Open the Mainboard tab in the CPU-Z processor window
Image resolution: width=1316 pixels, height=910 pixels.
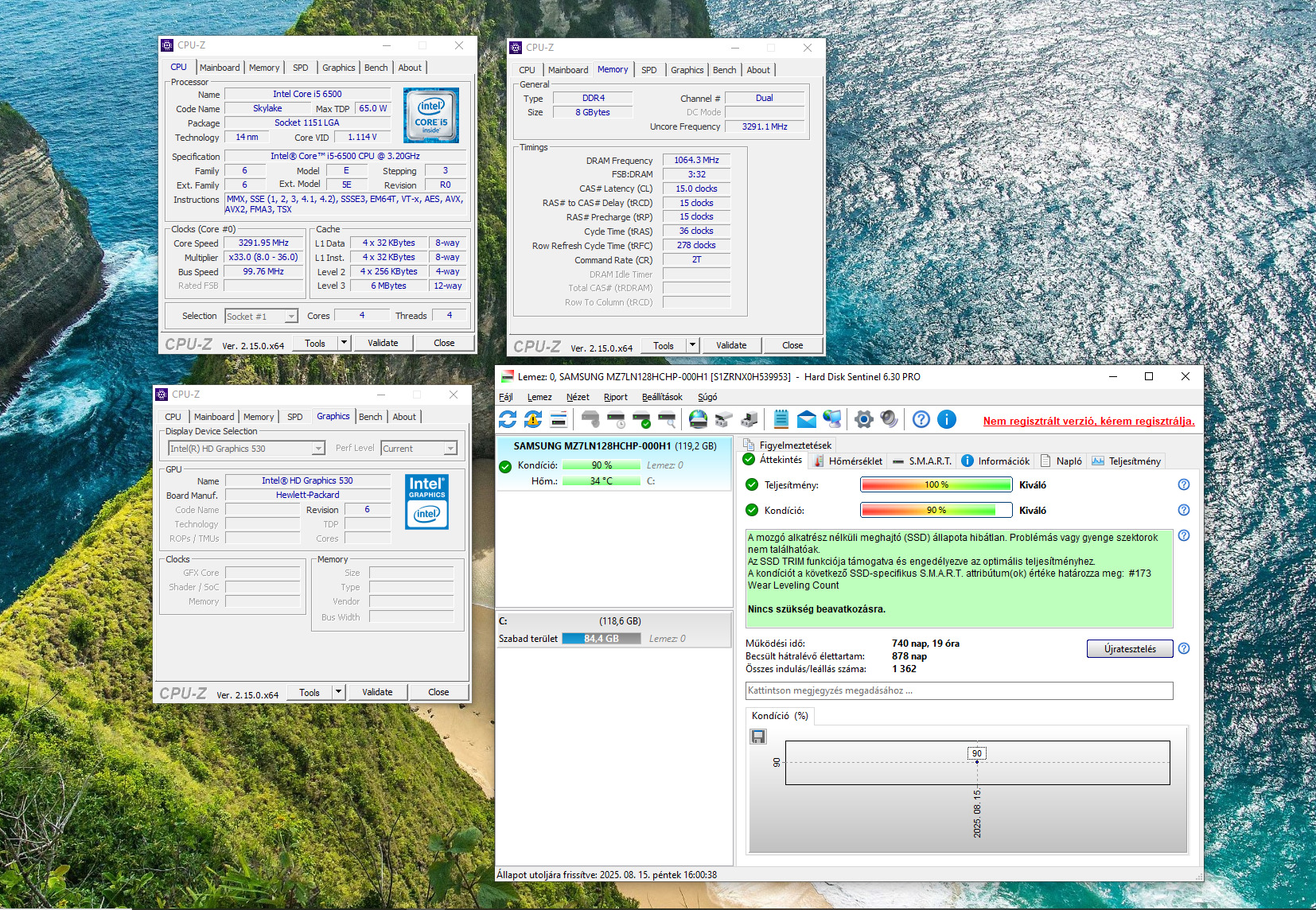click(x=220, y=68)
